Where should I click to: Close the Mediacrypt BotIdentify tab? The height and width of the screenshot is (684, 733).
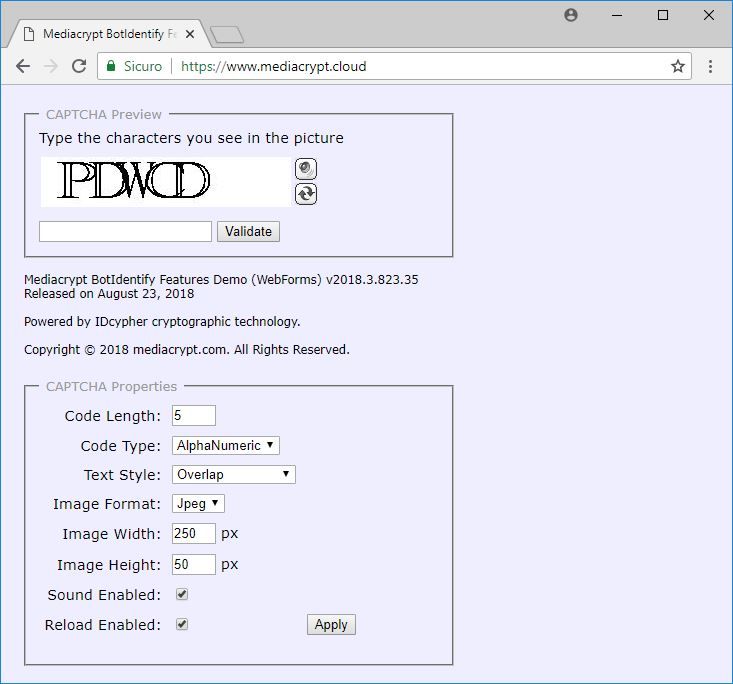190,34
